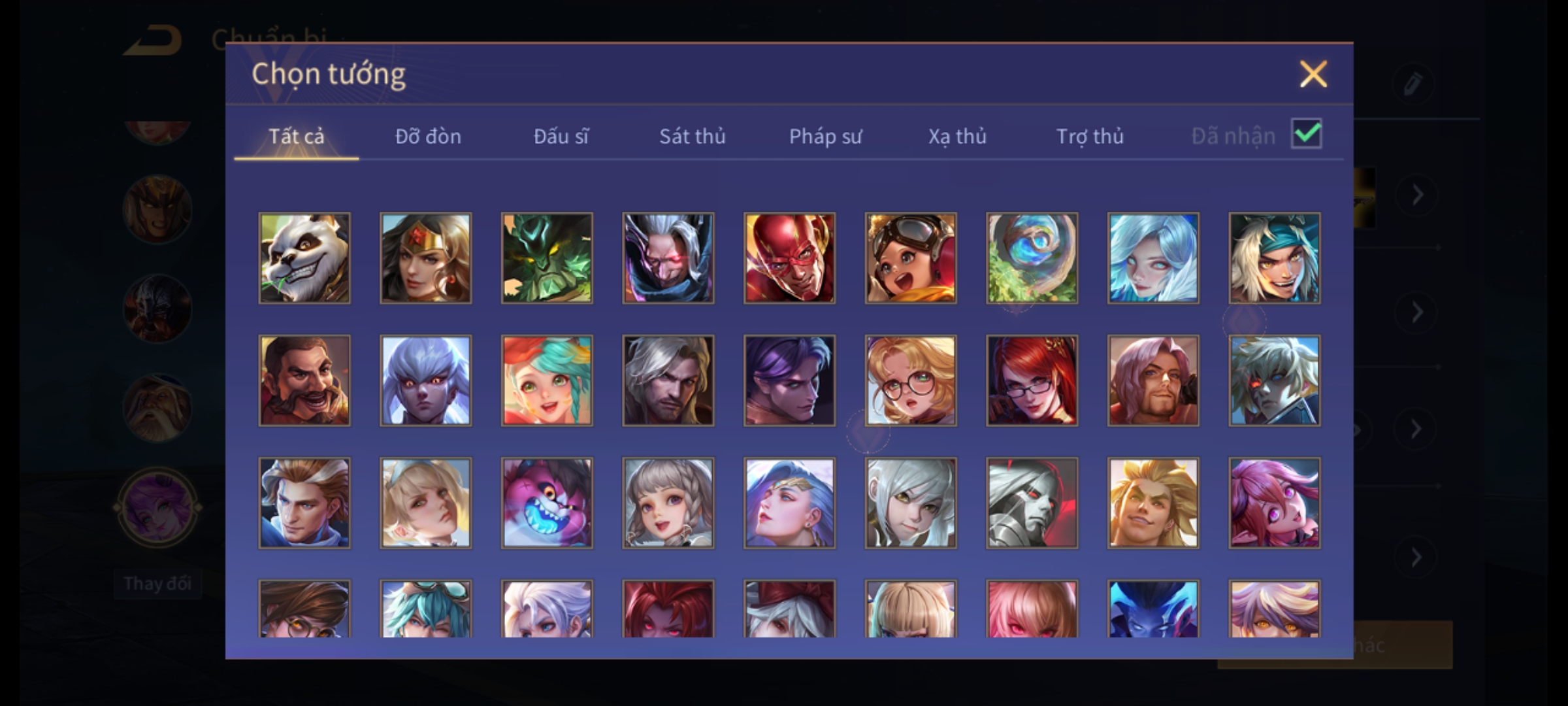The image size is (1568, 706).
Task: Close the Chọn tướng dialog
Action: 1313,74
